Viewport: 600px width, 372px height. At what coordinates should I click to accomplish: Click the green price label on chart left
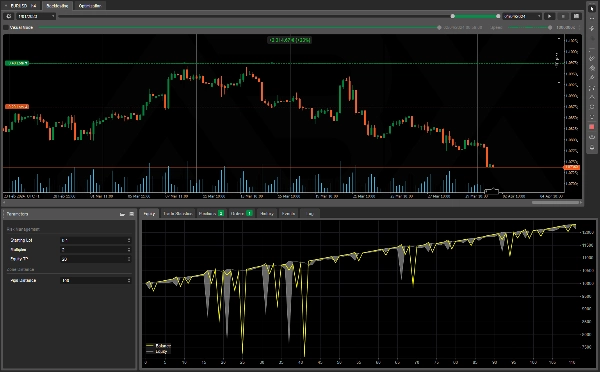pos(17,63)
